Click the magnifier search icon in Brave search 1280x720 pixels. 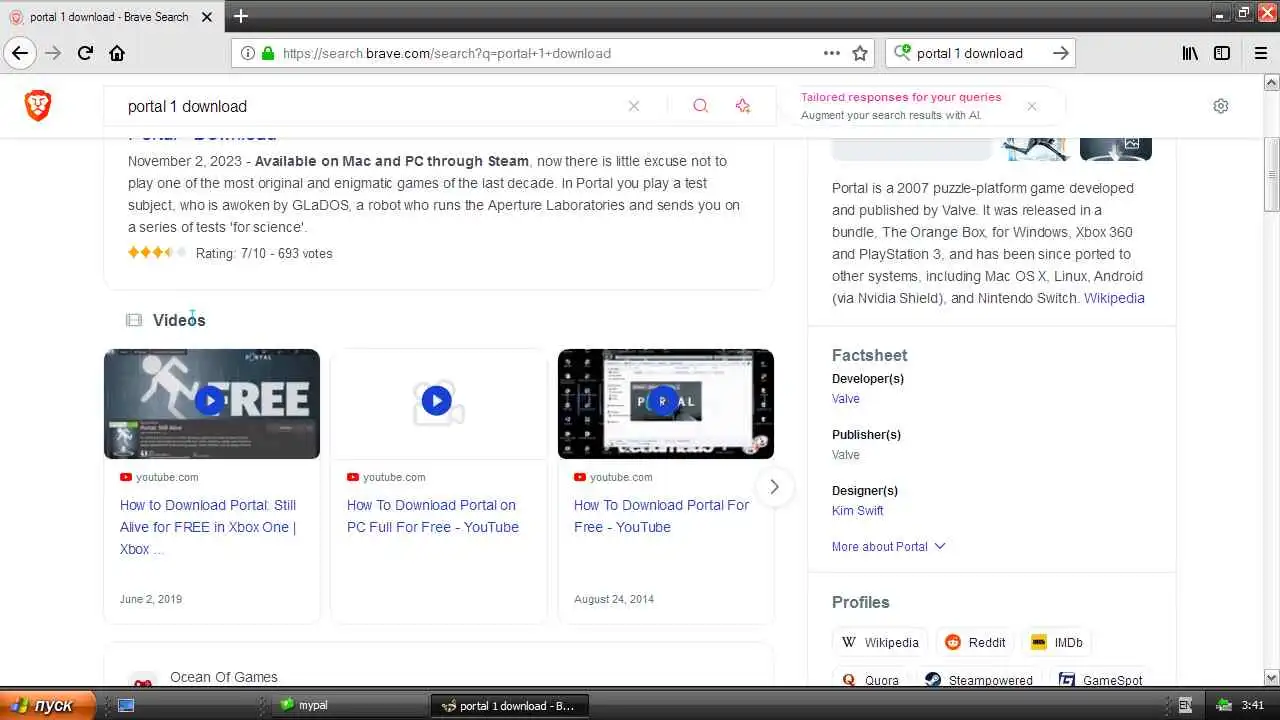click(700, 106)
